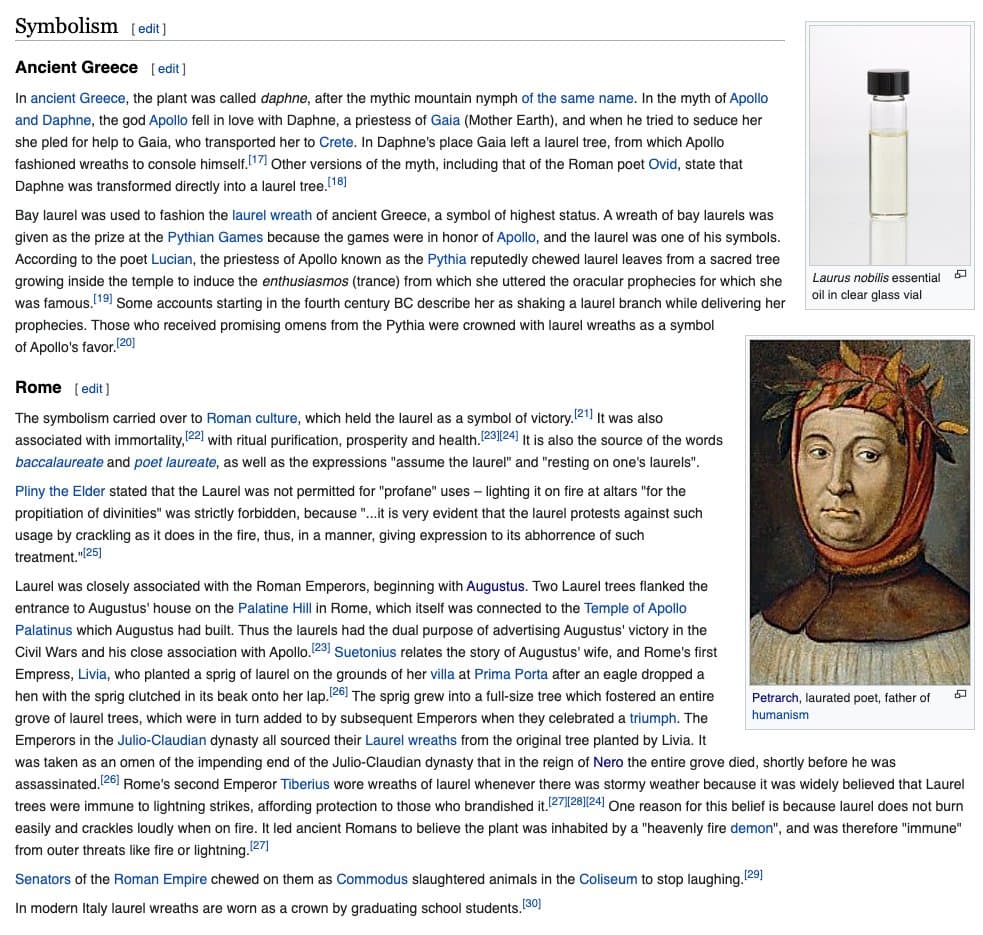The height and width of the screenshot is (935, 983).
Task: Open the Palatine Hill link
Action: click(275, 608)
